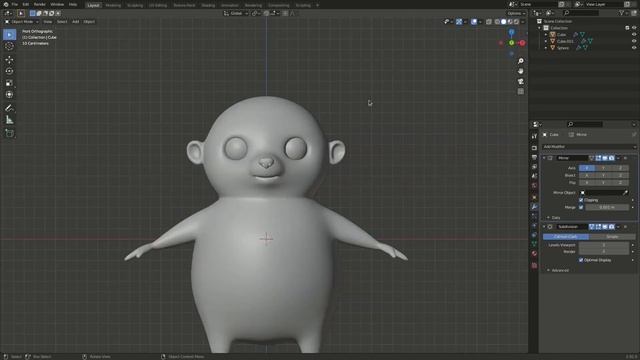The height and width of the screenshot is (360, 640).
Task: Open the Modifier properties wrench tab
Action: point(534,207)
